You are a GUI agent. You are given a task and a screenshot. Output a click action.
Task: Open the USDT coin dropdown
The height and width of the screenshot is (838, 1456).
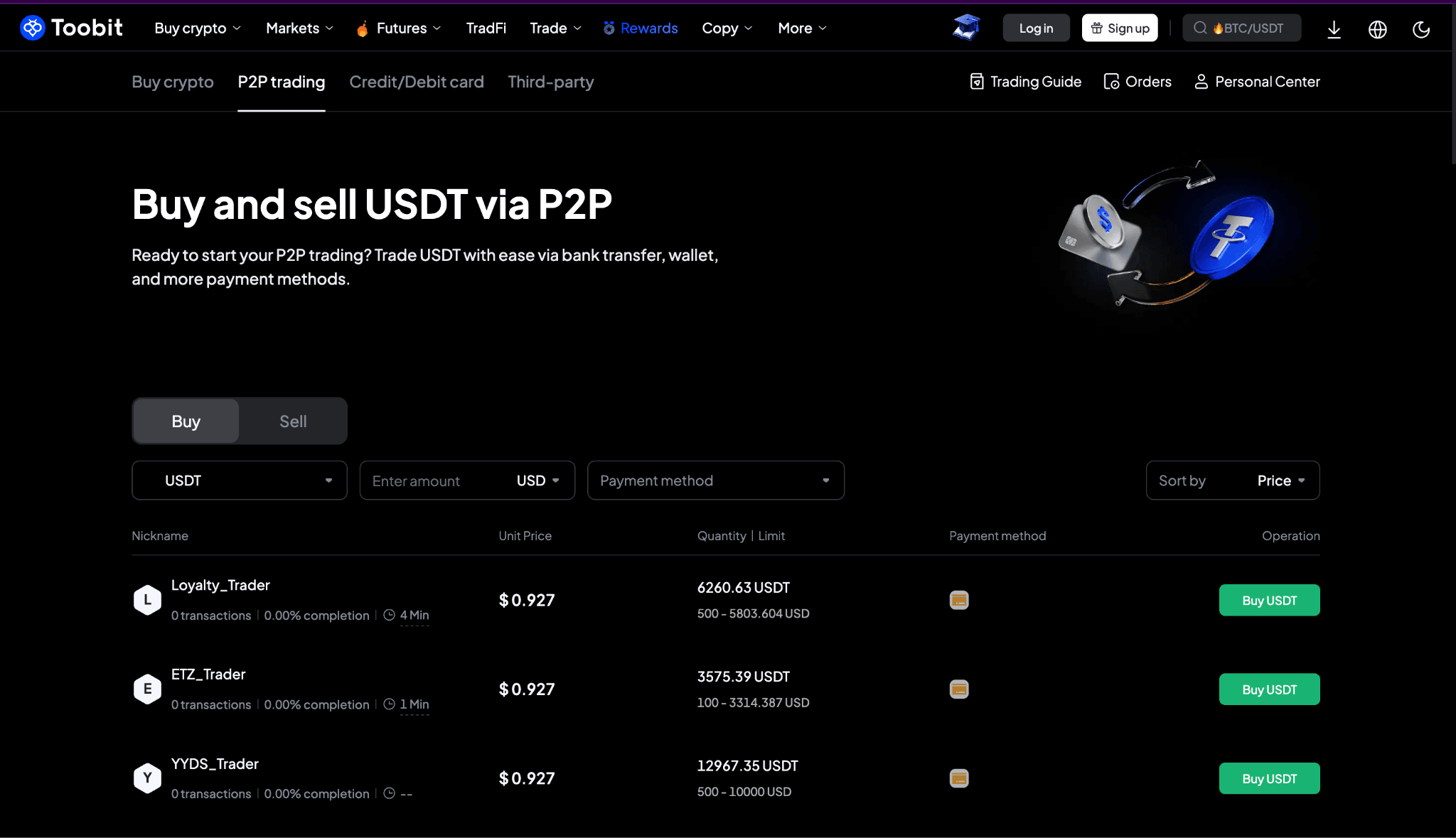(240, 480)
